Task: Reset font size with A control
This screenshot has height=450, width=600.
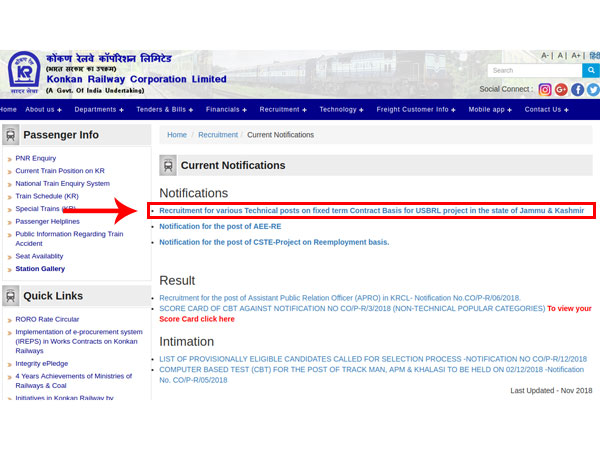Action: pyautogui.click(x=560, y=56)
